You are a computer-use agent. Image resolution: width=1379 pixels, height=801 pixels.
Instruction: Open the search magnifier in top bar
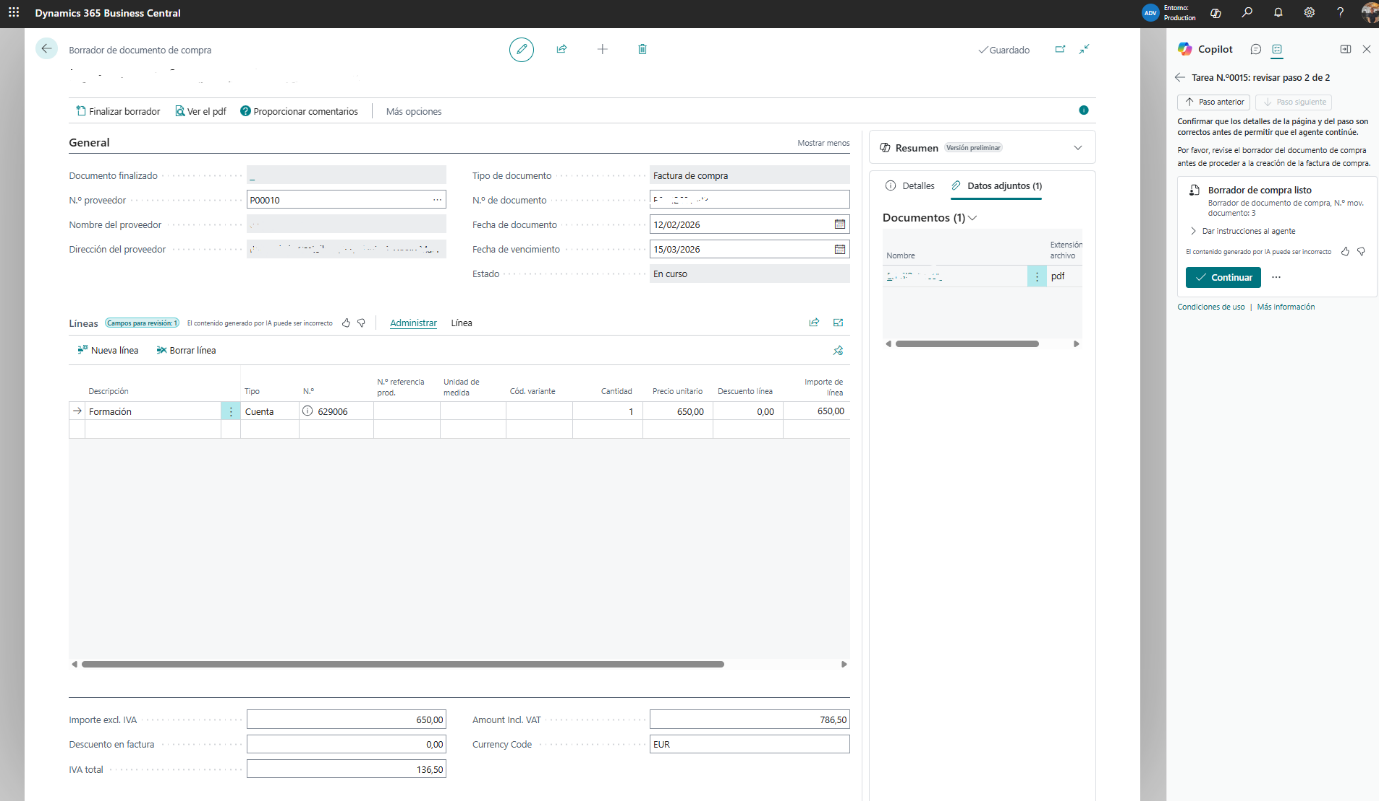point(1247,13)
